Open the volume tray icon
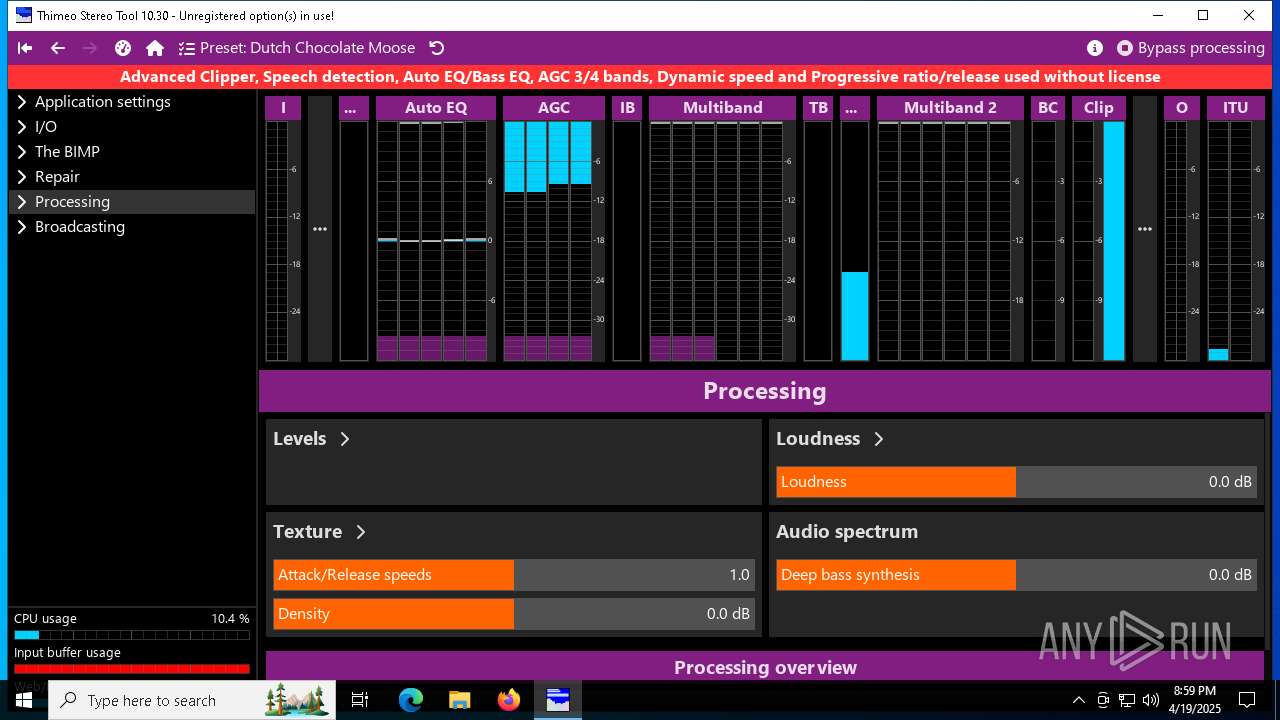The width and height of the screenshot is (1280, 720). click(1151, 700)
